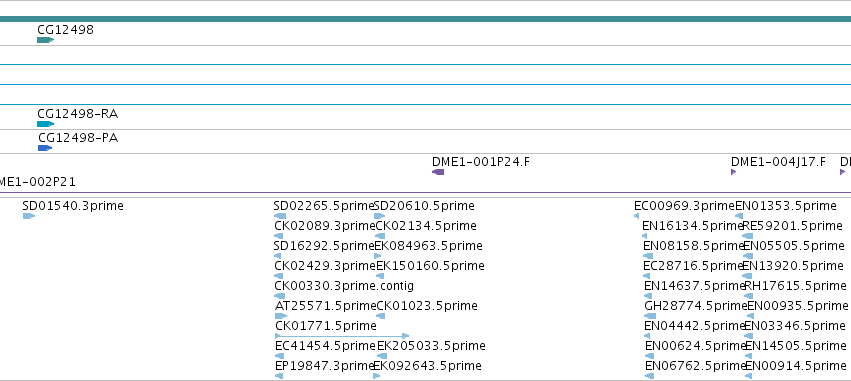Click the SD02265.5prime EST arrow

(x=280, y=216)
